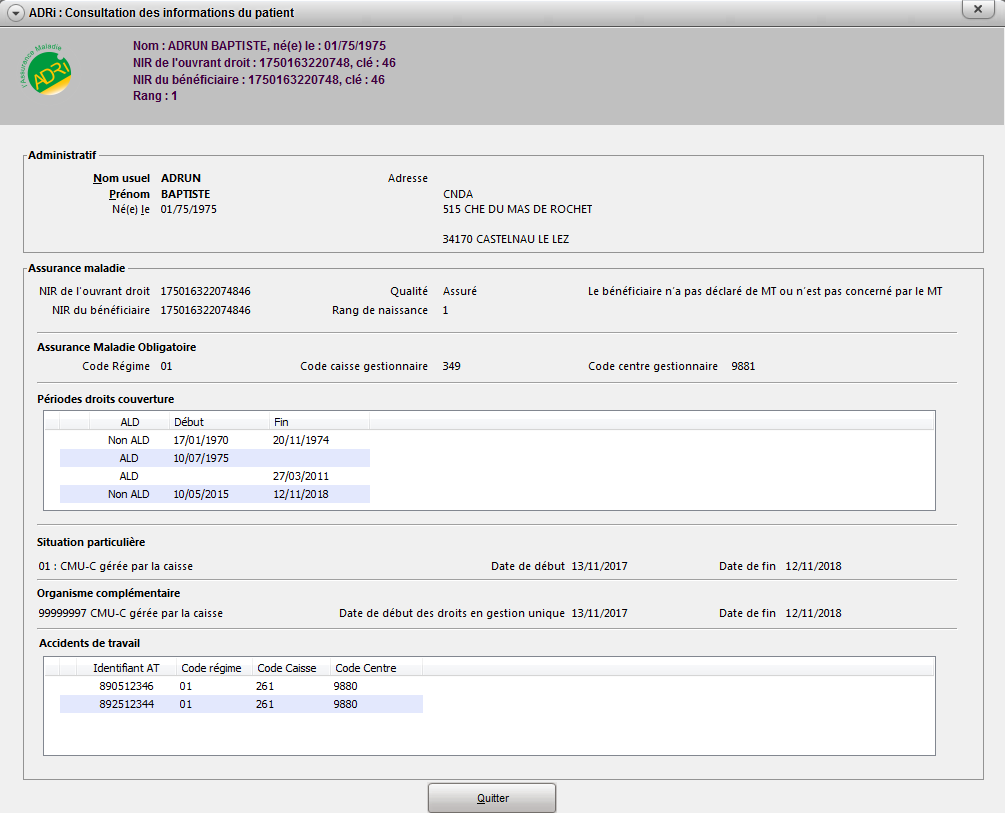Close the ADRi consultation window
Screen dimensions: 1005x813
[x=976, y=10]
